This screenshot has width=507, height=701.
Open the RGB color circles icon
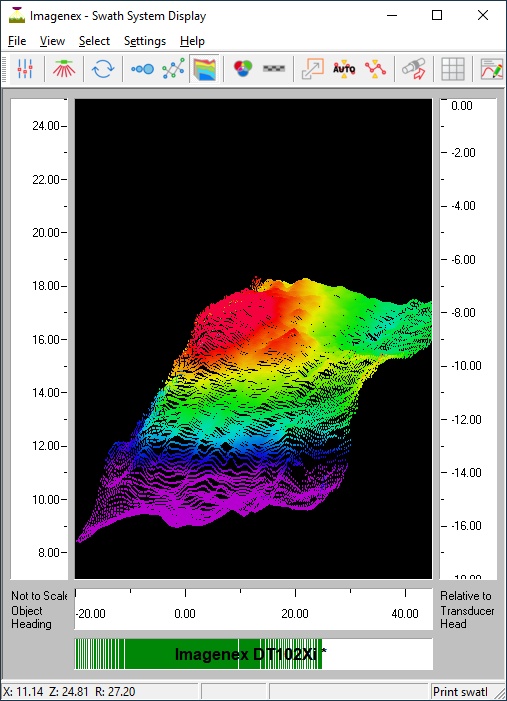pyautogui.click(x=243, y=69)
